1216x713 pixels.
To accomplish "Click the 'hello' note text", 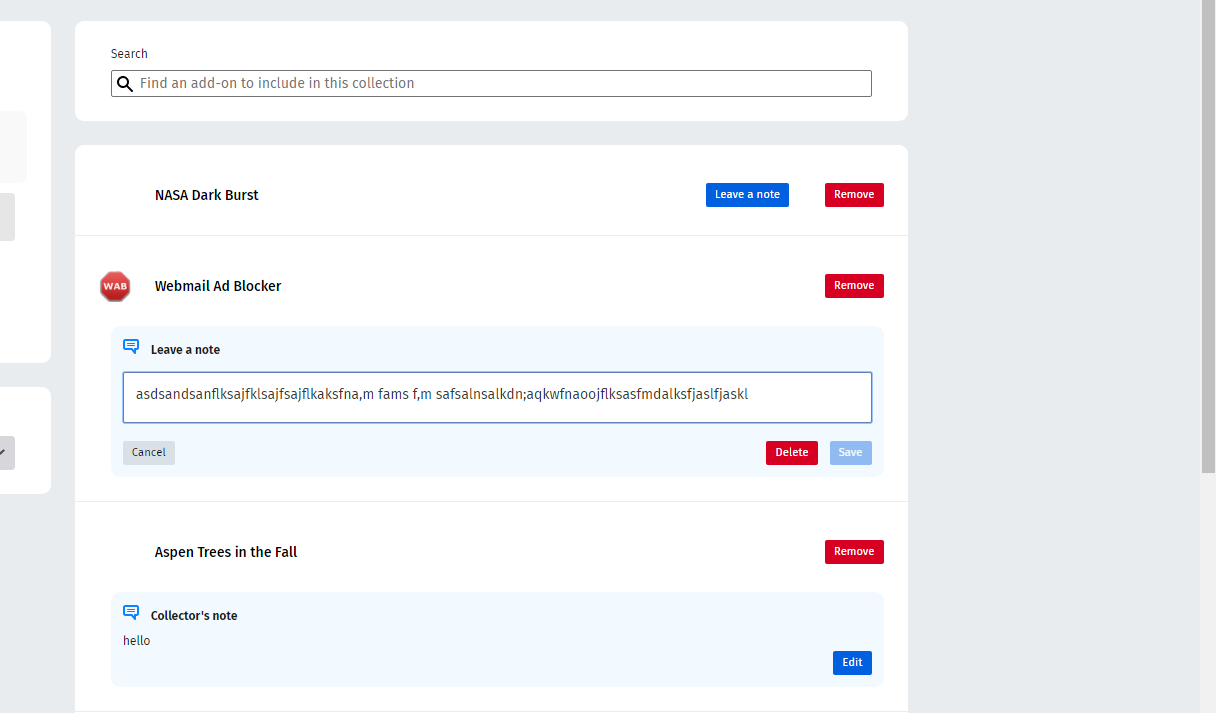I will [x=137, y=641].
